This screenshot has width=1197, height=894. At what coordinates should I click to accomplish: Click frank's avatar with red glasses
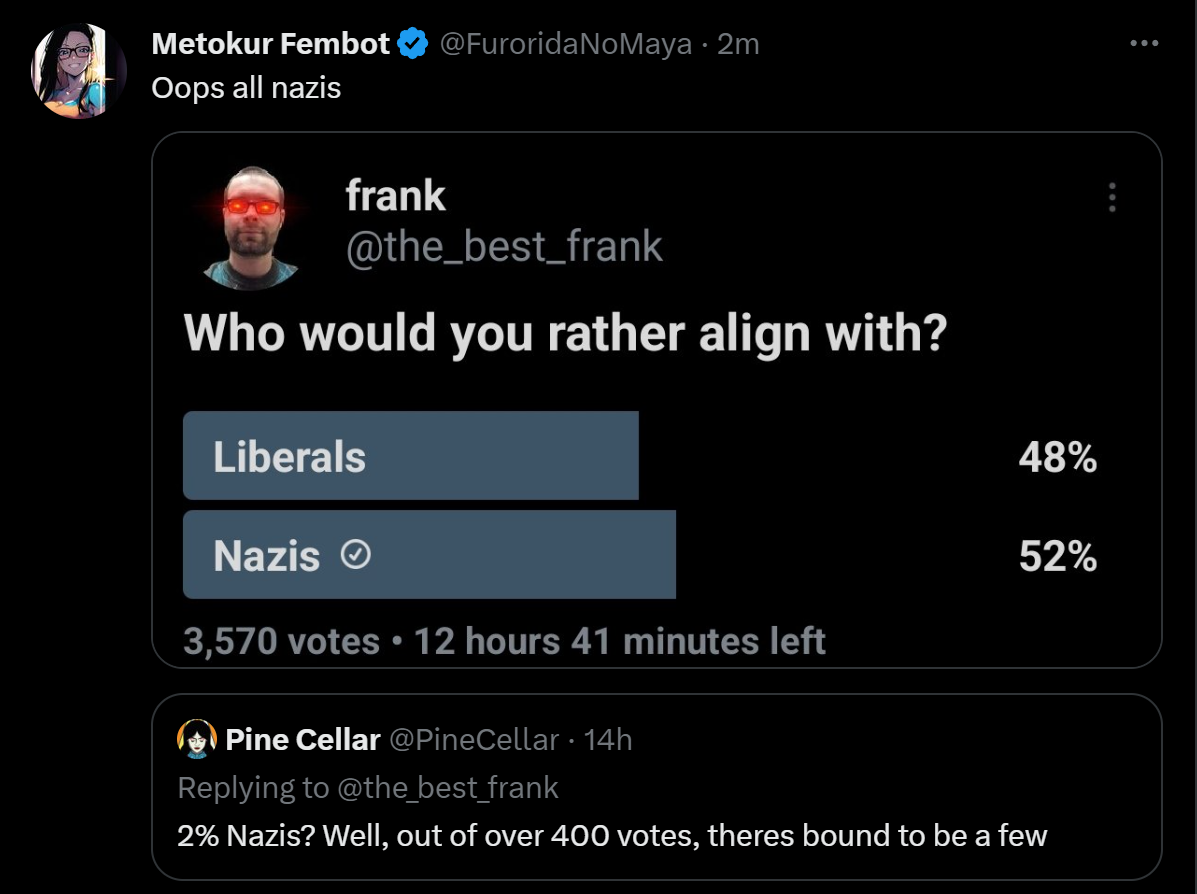[x=252, y=227]
